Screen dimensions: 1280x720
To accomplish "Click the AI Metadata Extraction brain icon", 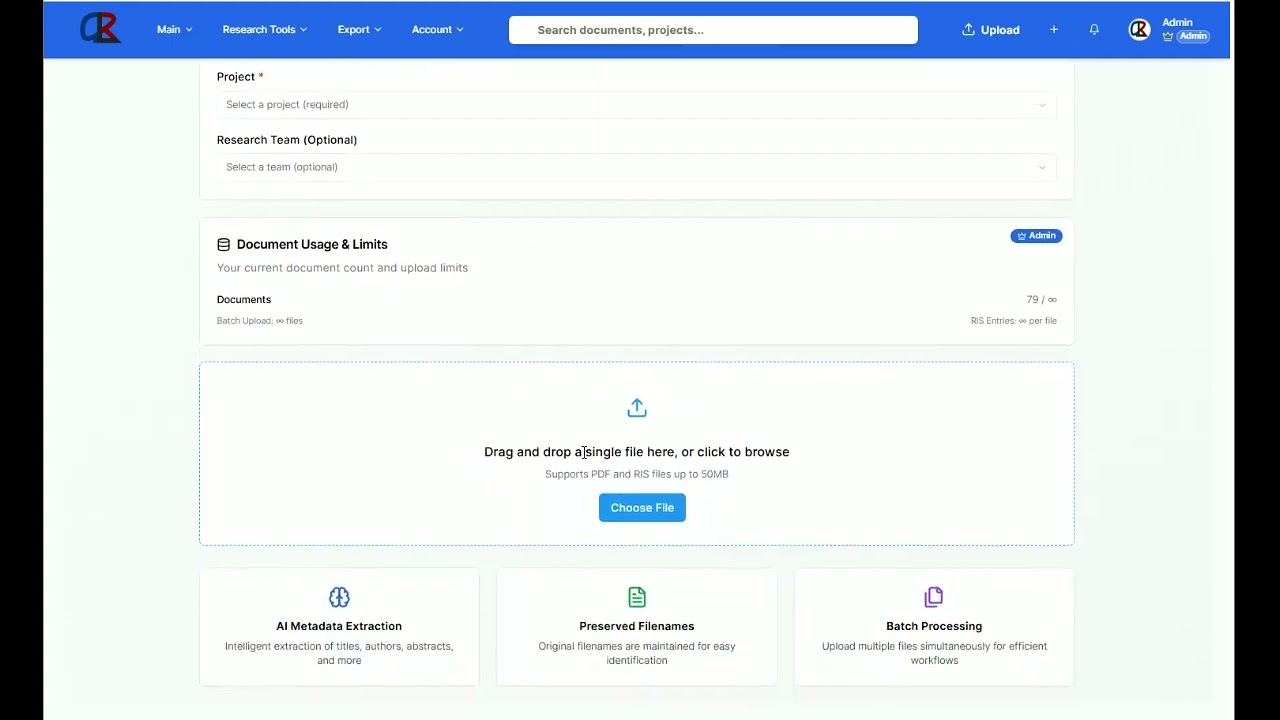I will (339, 597).
